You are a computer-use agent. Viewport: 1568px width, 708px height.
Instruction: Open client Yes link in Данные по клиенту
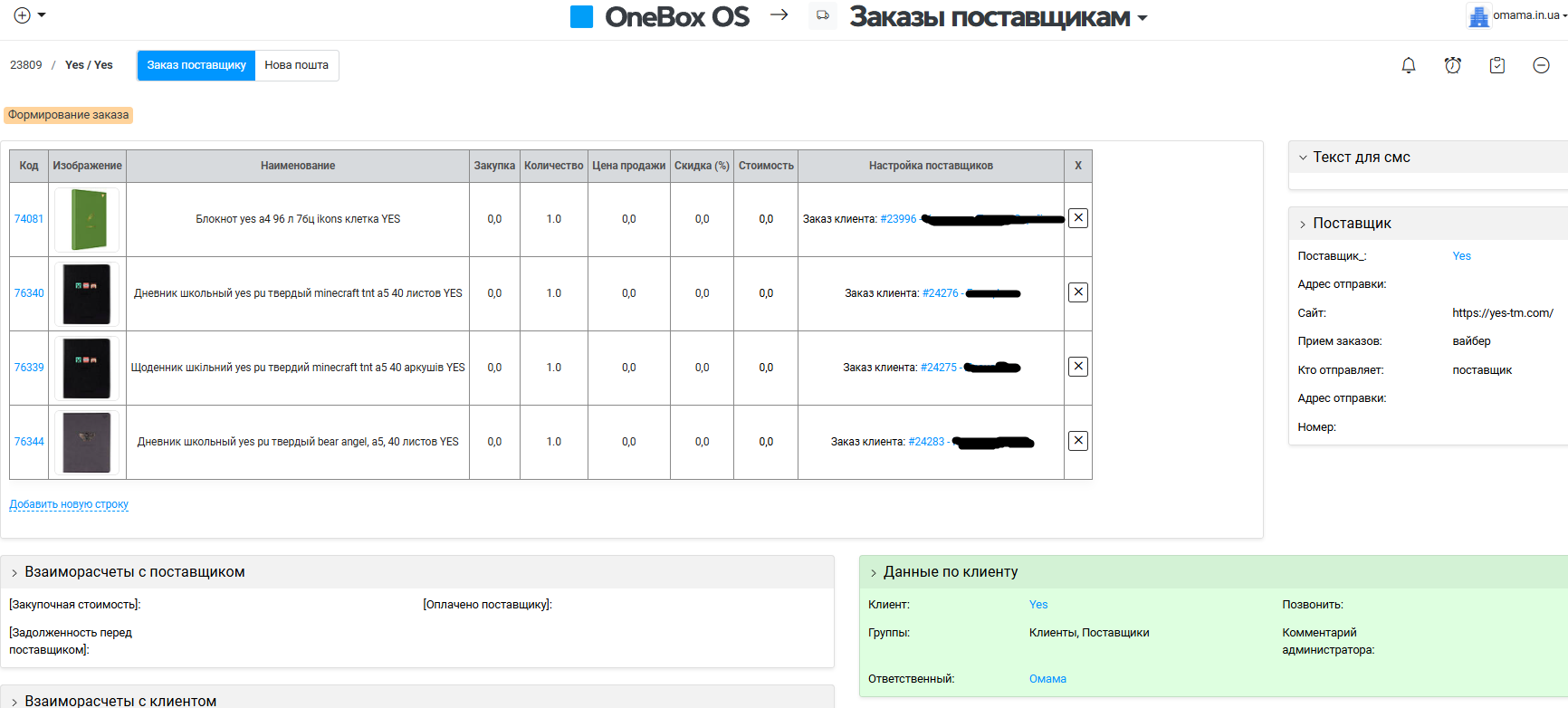point(1038,605)
